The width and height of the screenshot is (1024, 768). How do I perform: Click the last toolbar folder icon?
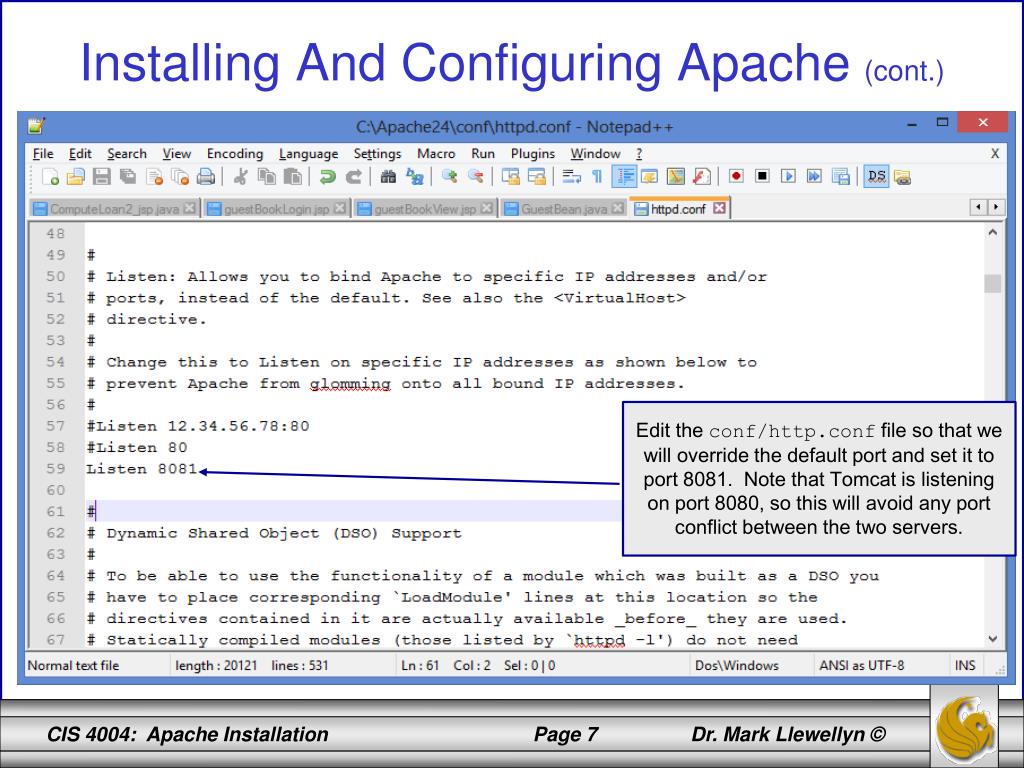point(903,176)
